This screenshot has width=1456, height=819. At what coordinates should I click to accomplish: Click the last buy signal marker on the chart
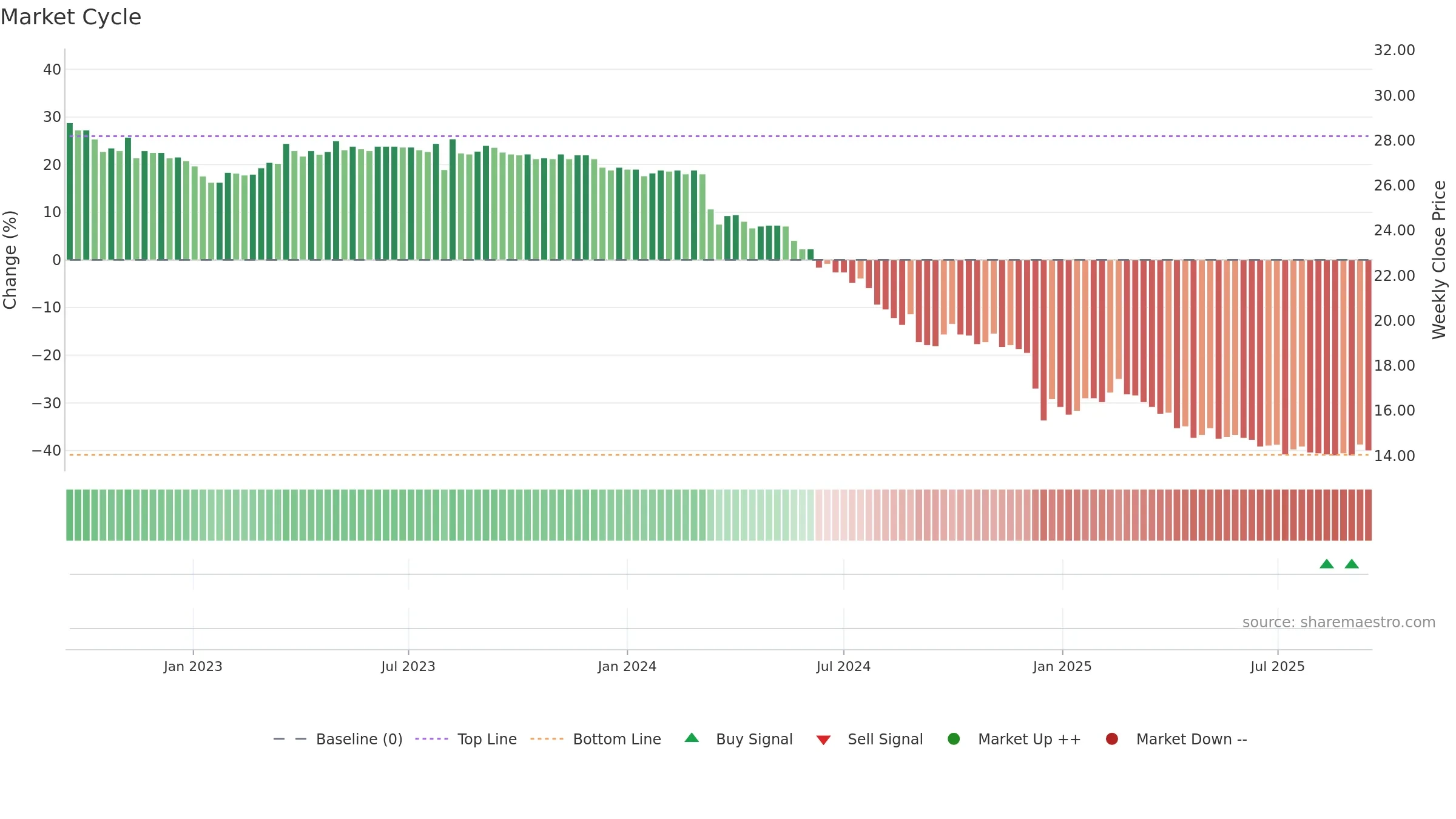click(1352, 564)
